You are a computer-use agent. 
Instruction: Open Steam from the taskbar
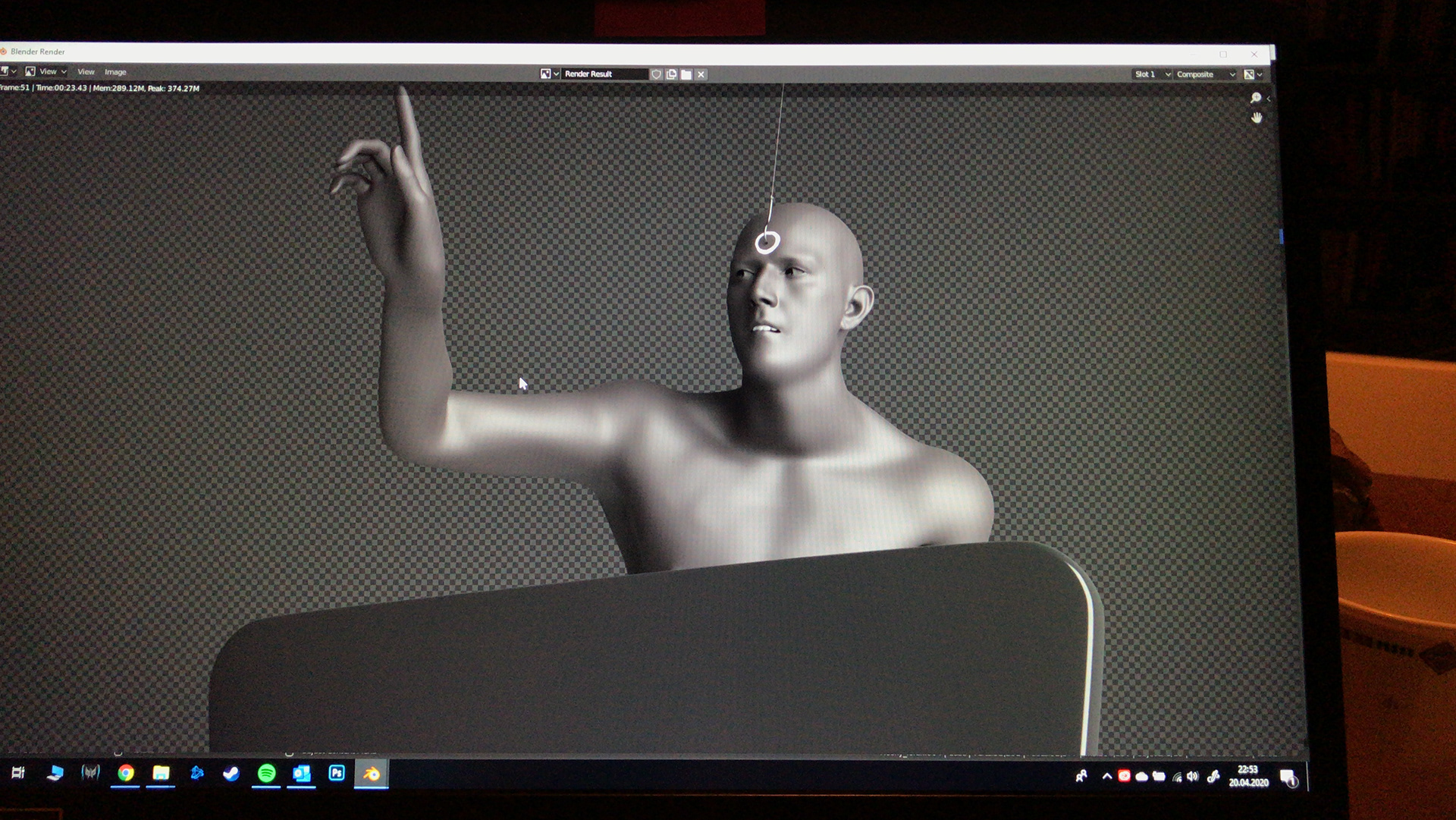tap(231, 774)
